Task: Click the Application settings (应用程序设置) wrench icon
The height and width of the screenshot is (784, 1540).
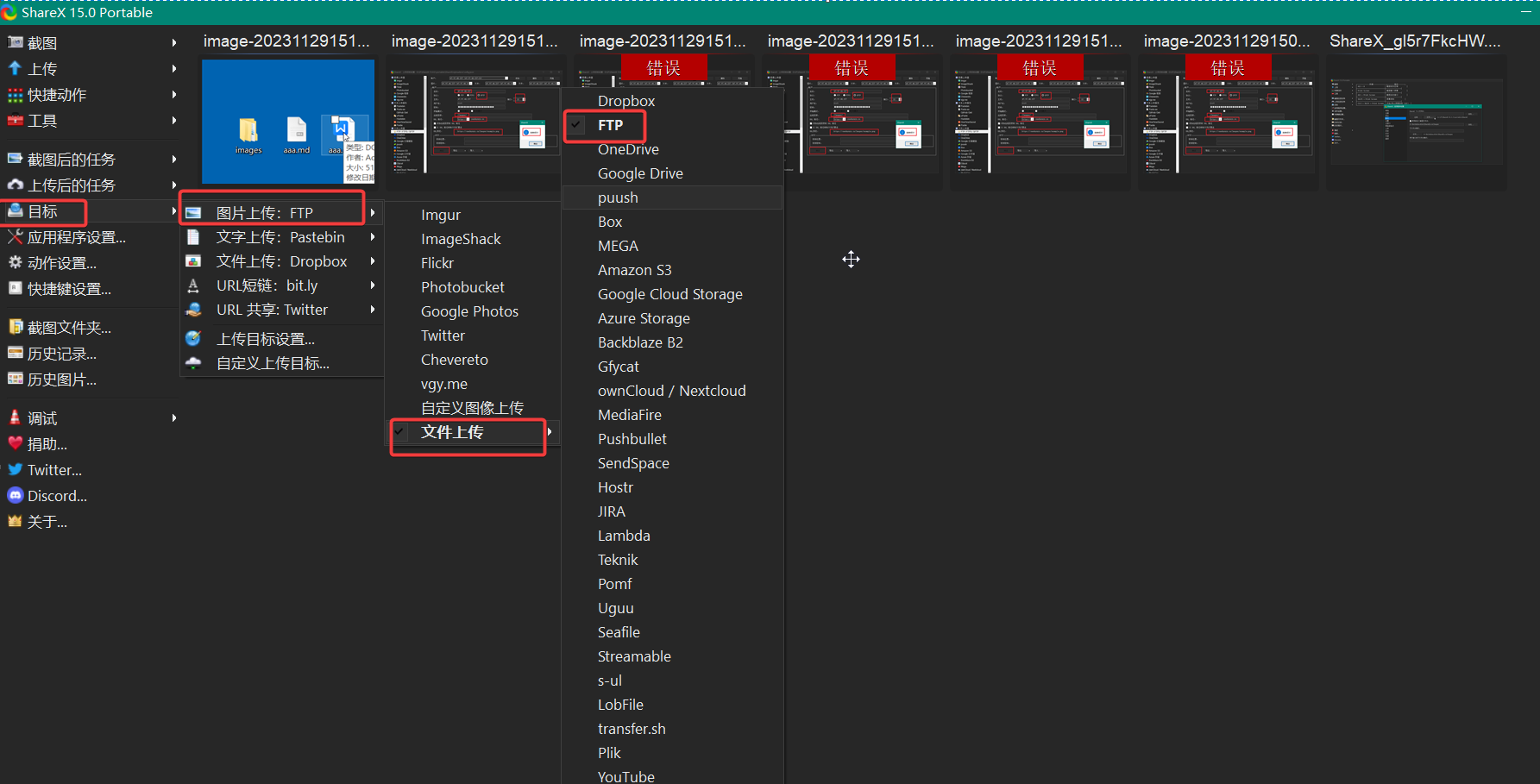Action: tap(15, 236)
